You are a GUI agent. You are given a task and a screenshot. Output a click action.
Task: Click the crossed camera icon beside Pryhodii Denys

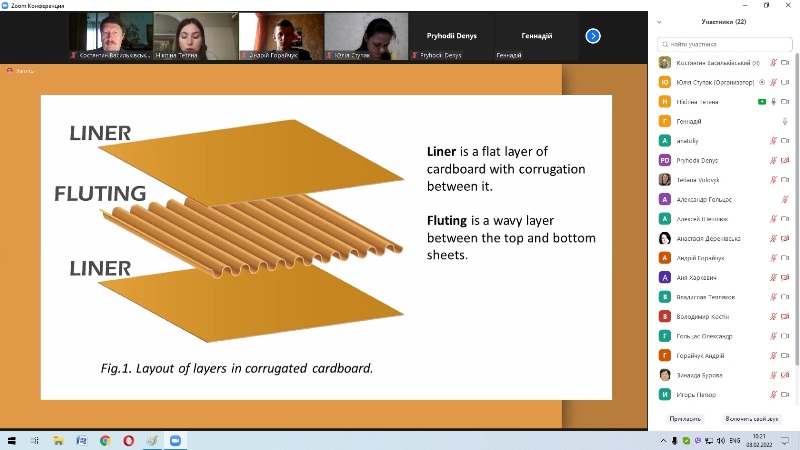pos(785,160)
